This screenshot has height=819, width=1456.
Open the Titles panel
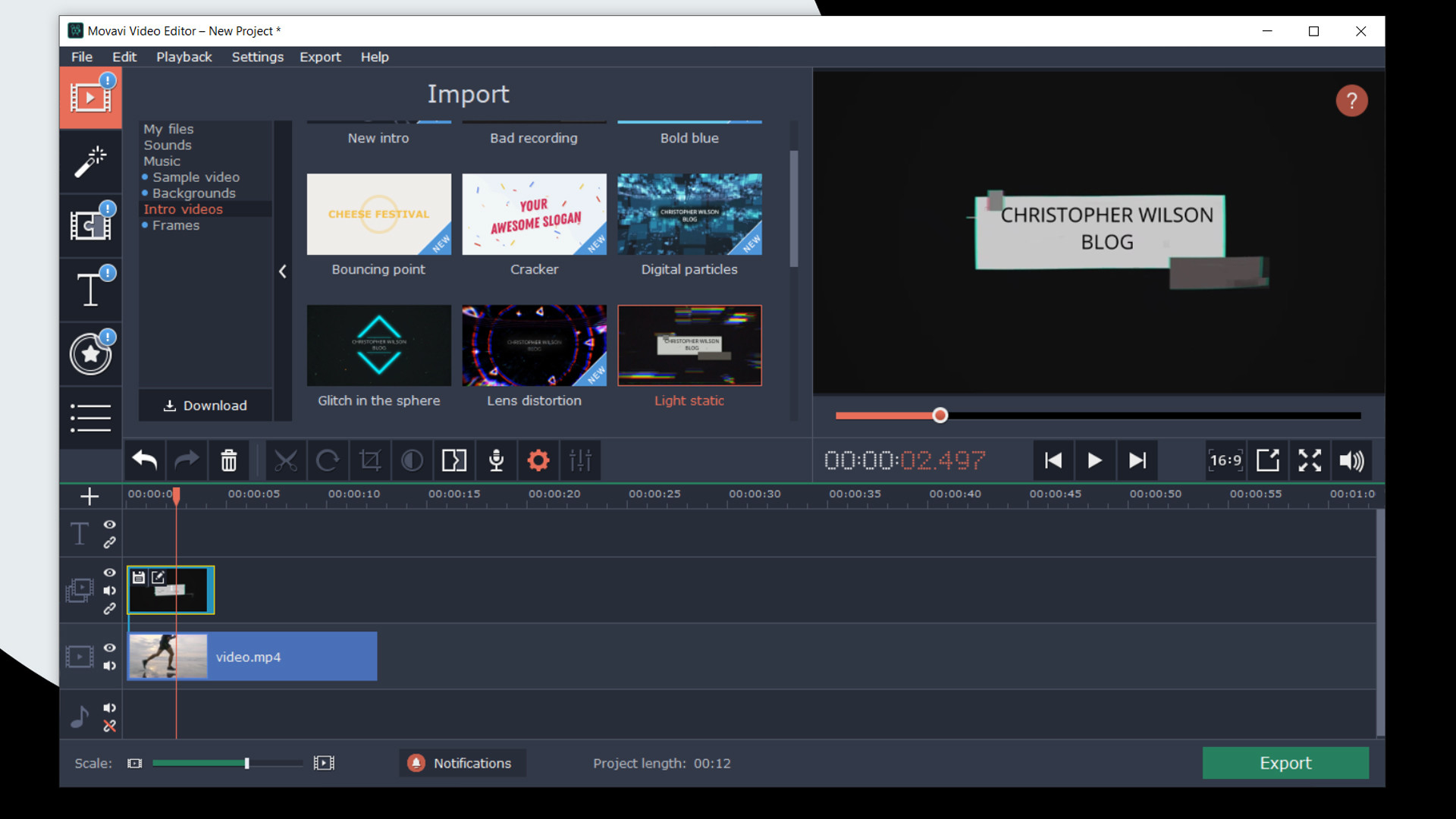tap(90, 289)
